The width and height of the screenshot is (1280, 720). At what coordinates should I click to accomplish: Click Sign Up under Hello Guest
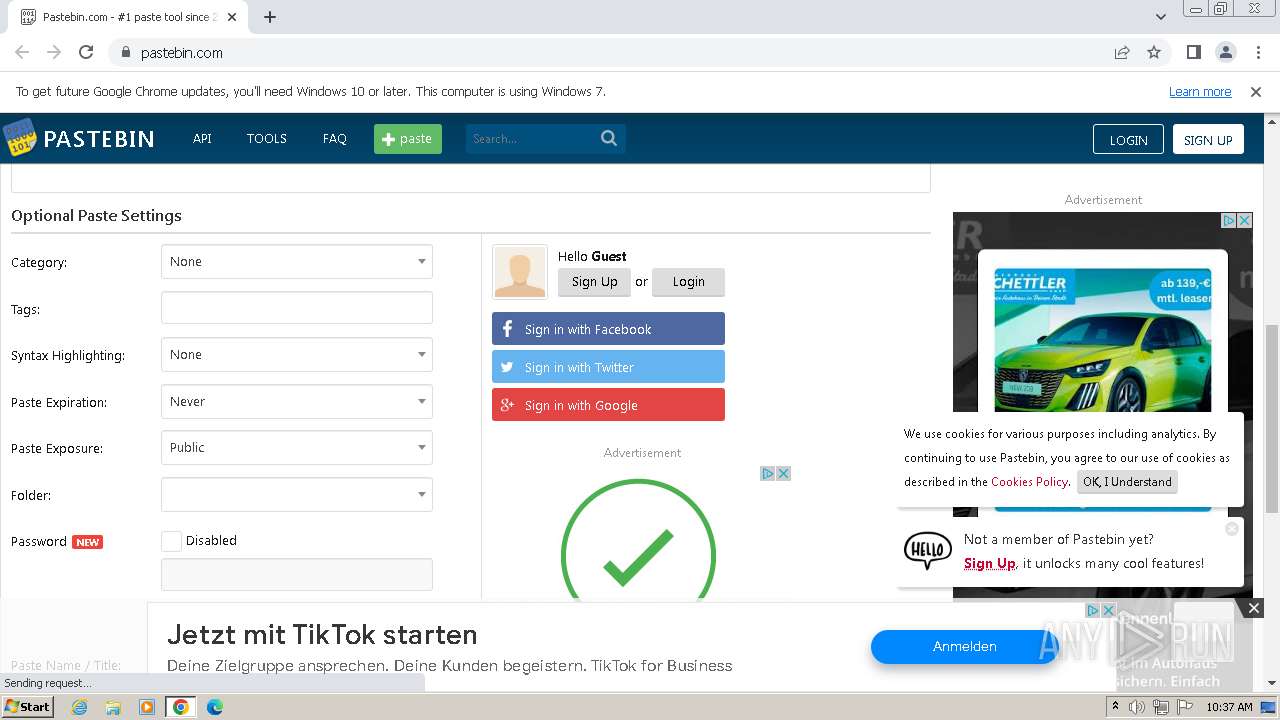coord(595,282)
